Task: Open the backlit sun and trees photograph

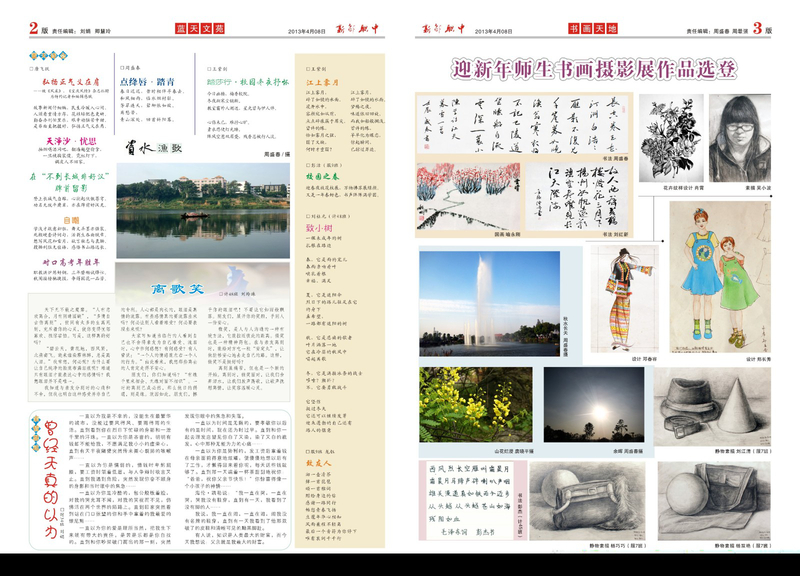Action: (x=594, y=405)
